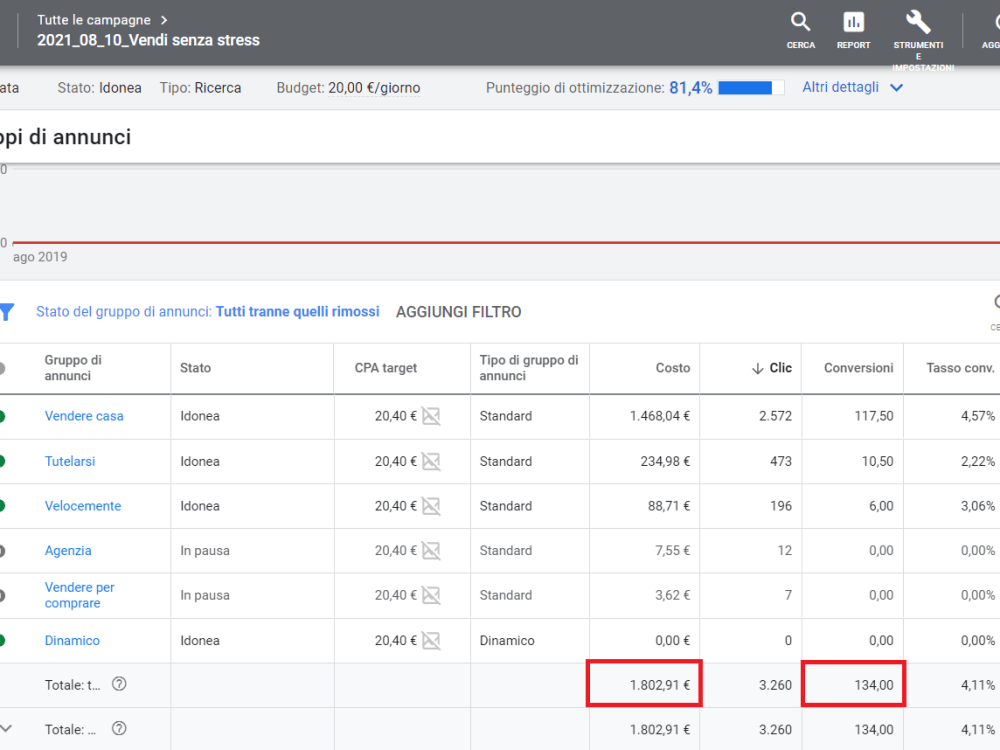The width and height of the screenshot is (1000, 750).
Task: Toggle green status dot for Vendere casa
Action: [x=2, y=416]
